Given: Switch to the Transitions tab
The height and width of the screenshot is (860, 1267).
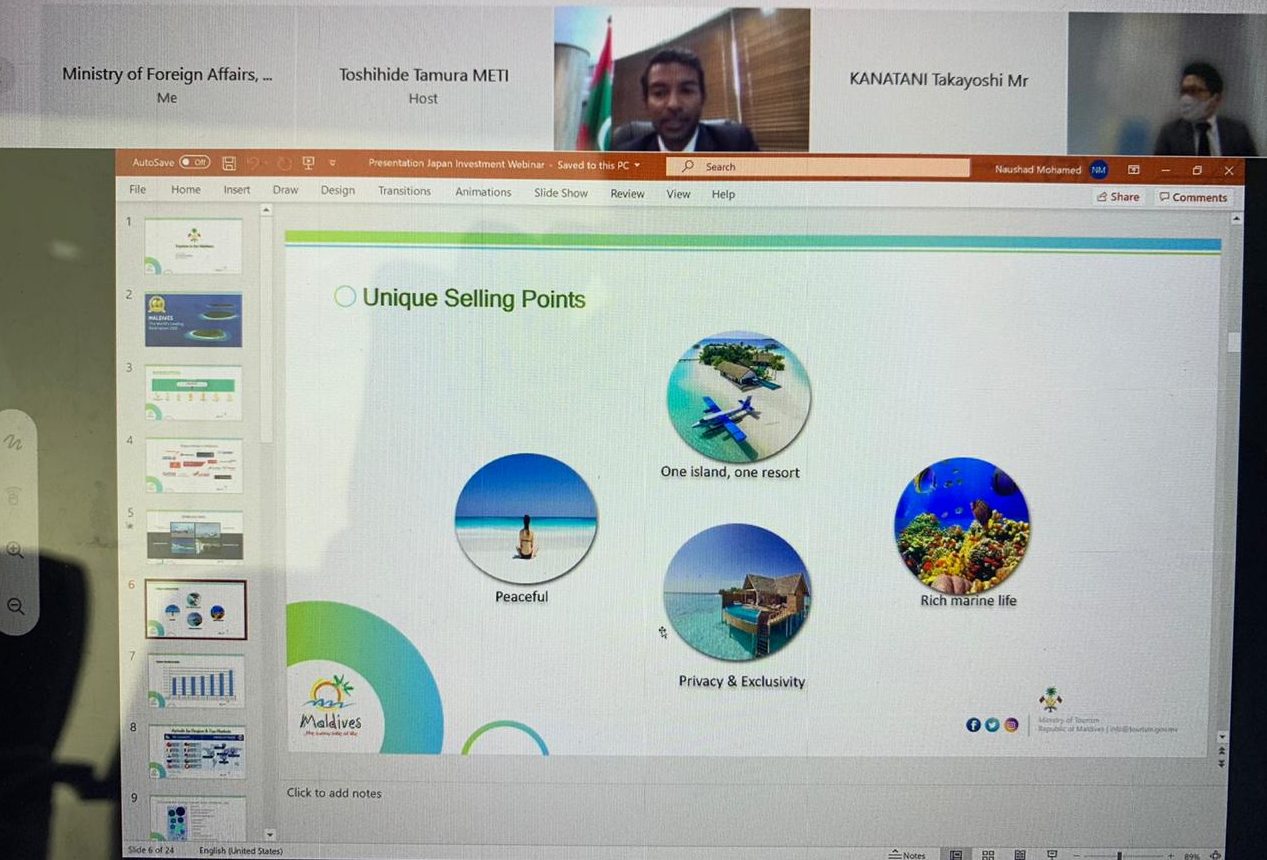Looking at the screenshot, I should tap(404, 191).
